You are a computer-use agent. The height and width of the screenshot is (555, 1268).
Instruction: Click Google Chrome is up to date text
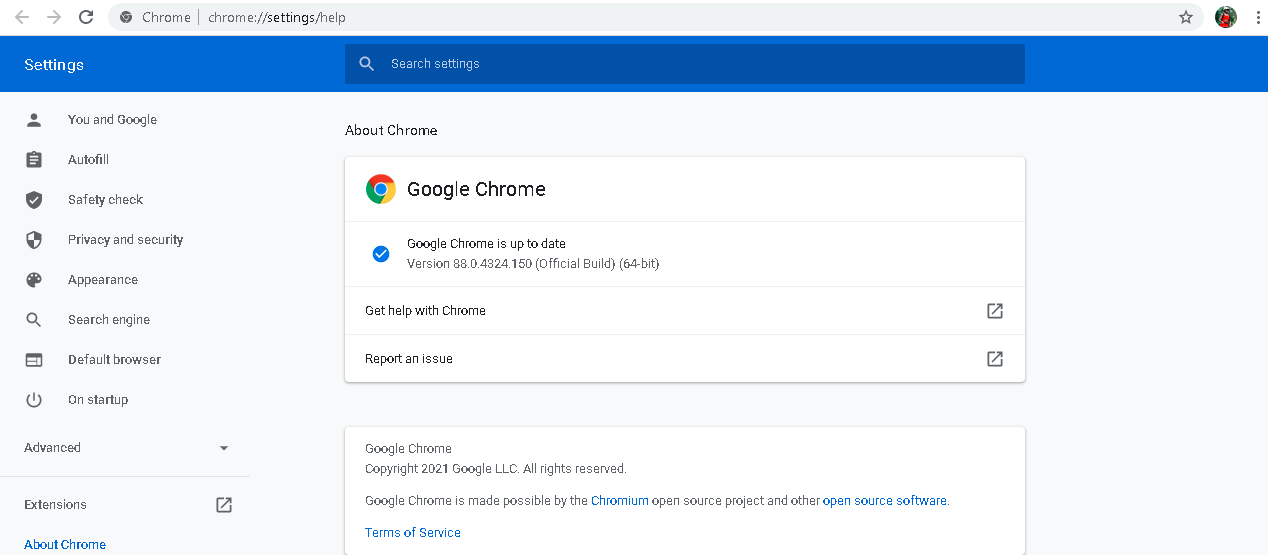coord(487,244)
